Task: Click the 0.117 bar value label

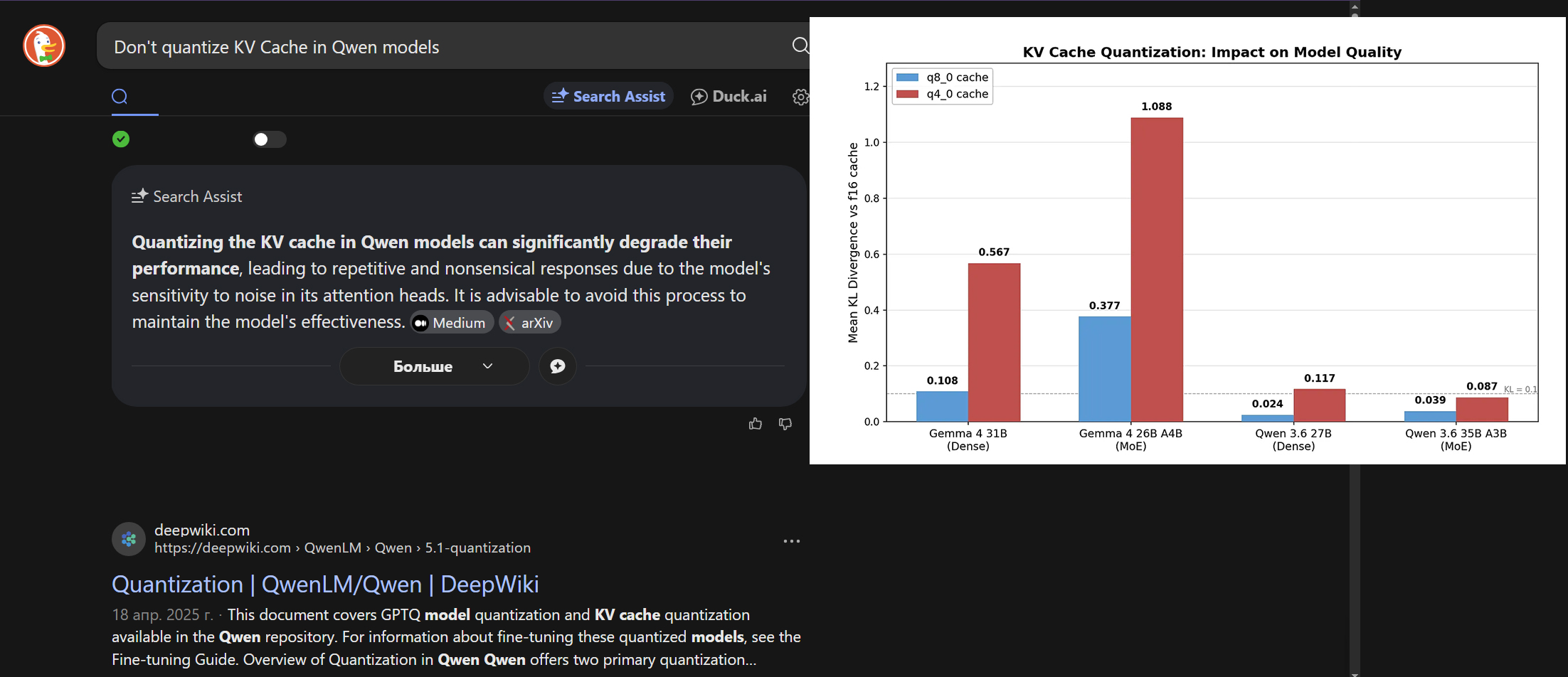Action: 1320,378
